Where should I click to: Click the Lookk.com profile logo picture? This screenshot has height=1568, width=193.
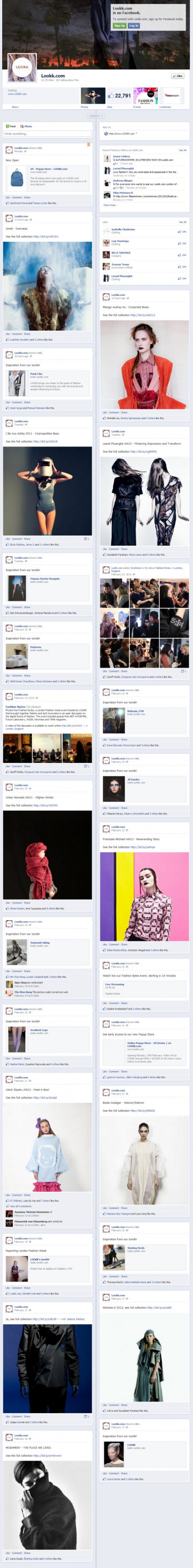pyautogui.click(x=21, y=68)
